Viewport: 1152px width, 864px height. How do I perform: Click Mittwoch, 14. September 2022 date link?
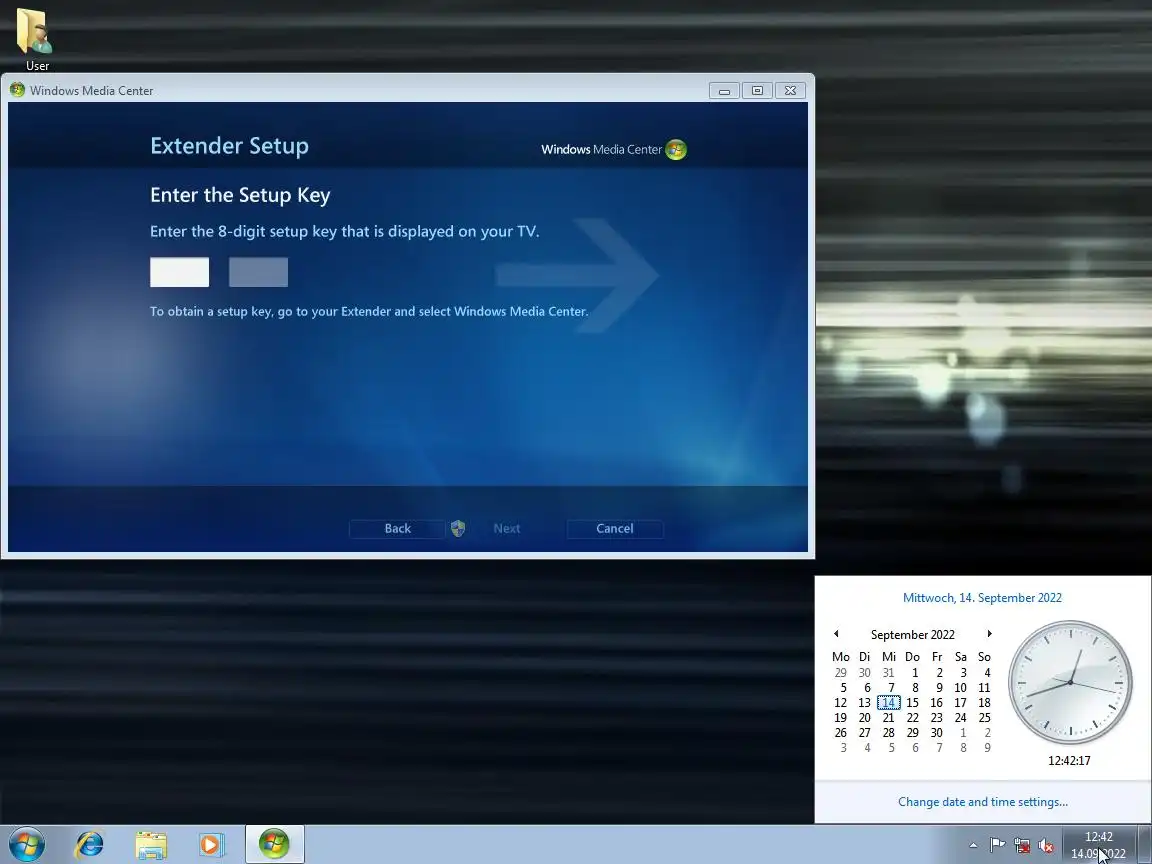tap(982, 597)
